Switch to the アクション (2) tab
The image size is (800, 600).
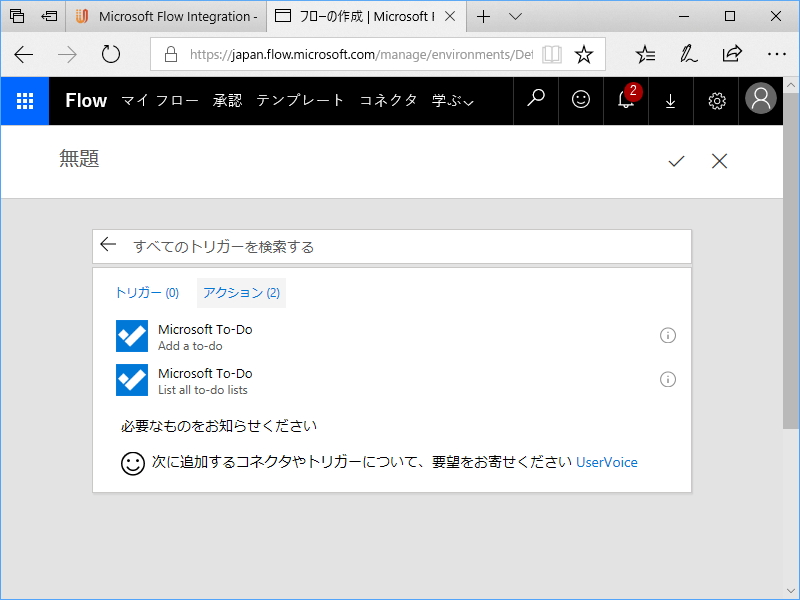[x=241, y=292]
